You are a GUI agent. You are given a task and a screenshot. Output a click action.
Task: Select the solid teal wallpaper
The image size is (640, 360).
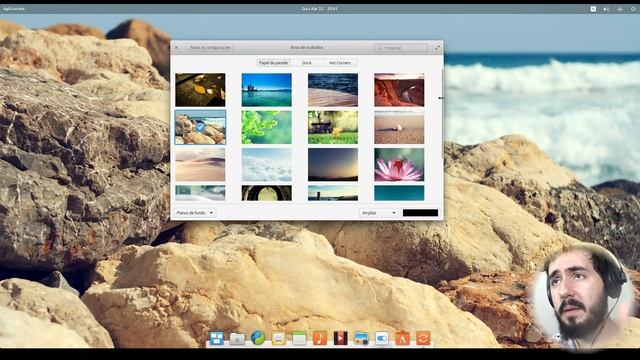pos(399,193)
